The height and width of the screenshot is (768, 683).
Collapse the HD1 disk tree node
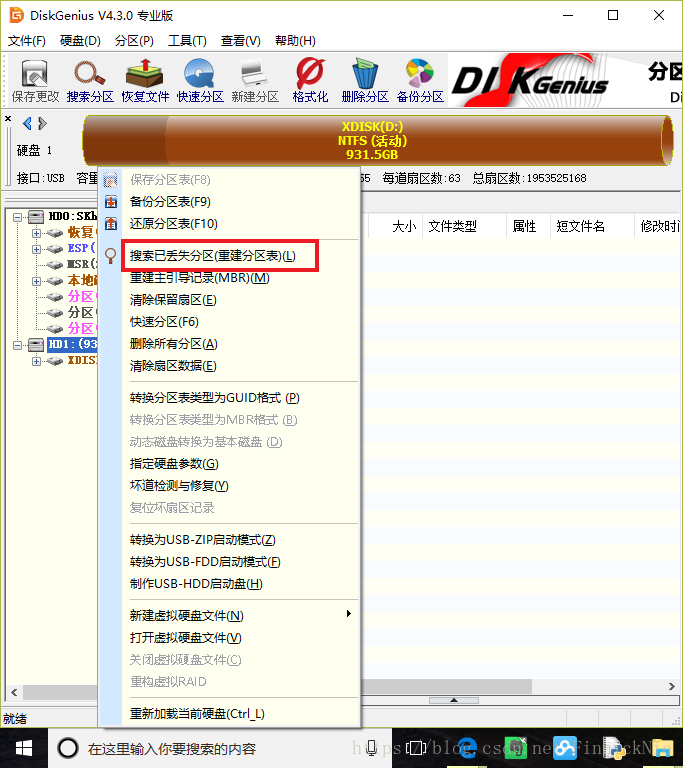(18, 345)
